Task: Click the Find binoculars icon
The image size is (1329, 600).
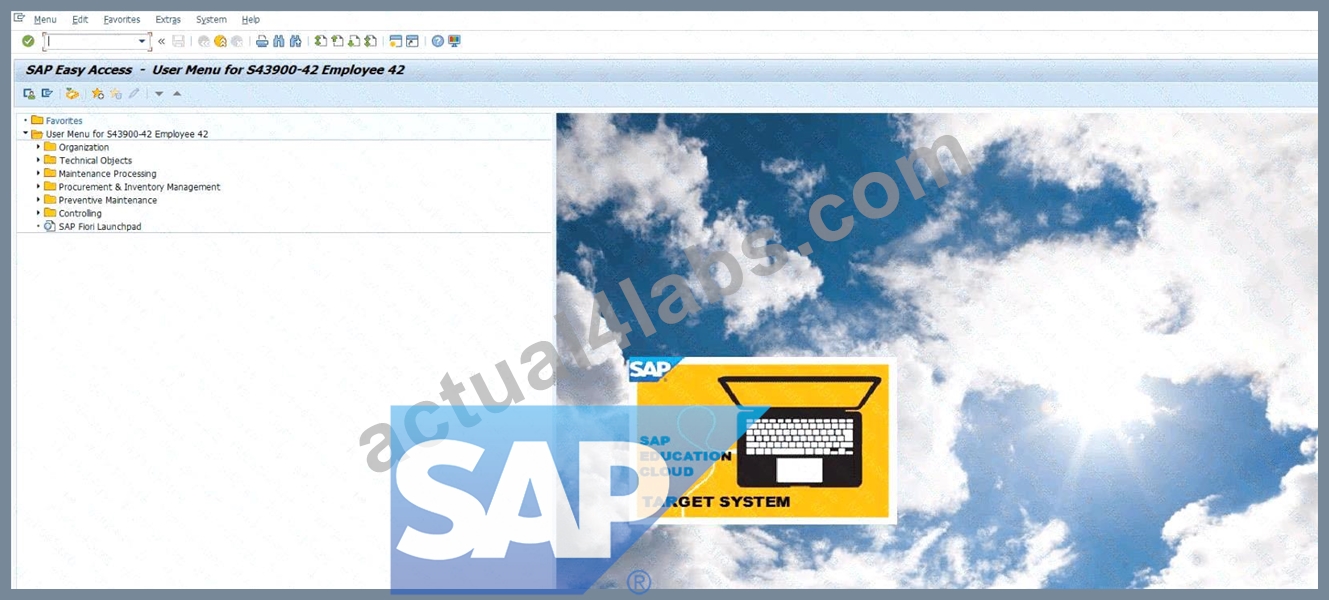Action: coord(279,41)
